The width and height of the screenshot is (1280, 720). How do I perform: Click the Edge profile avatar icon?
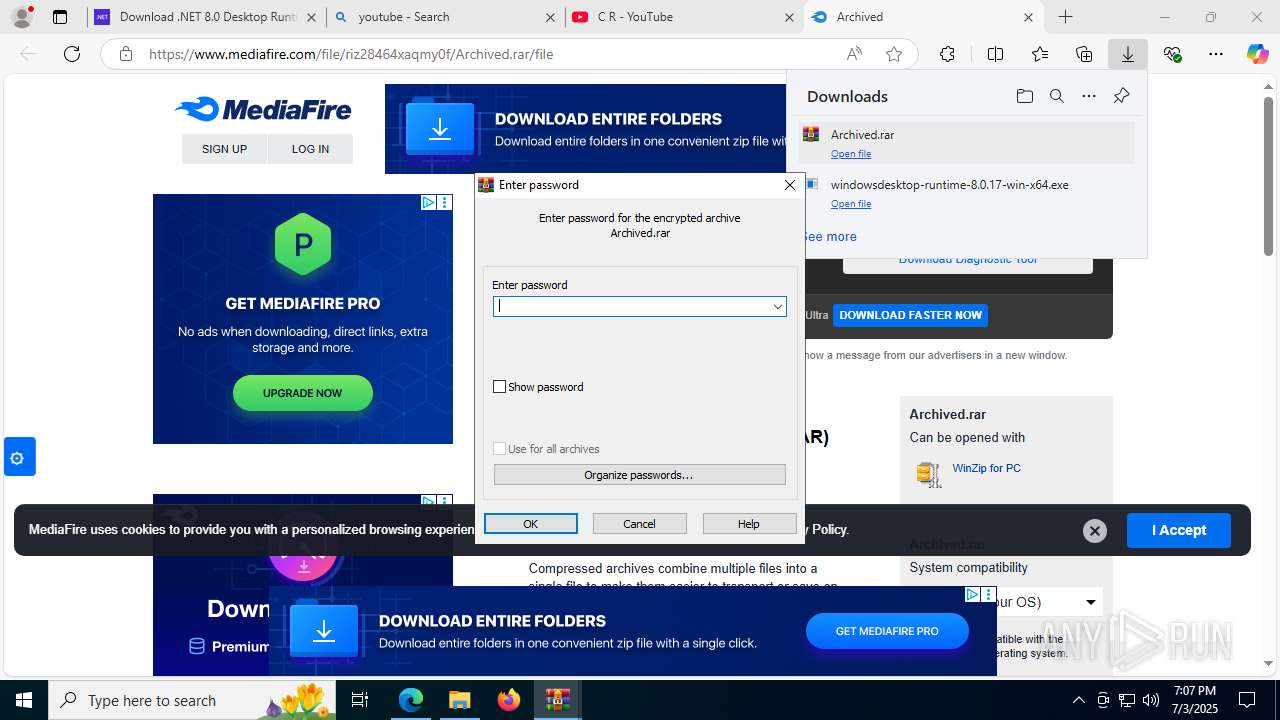22,17
